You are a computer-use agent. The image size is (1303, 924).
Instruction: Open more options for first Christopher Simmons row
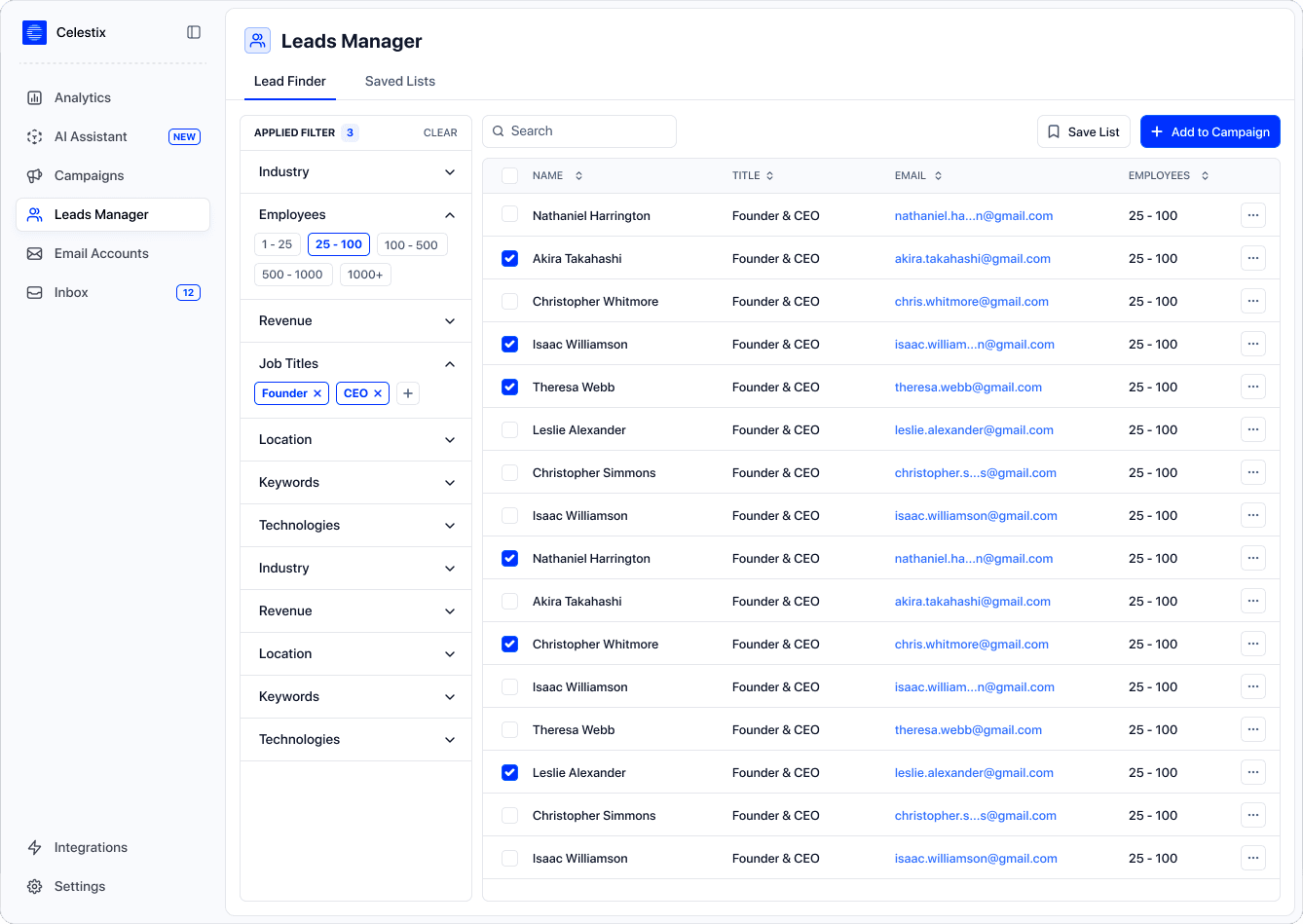[x=1253, y=472]
